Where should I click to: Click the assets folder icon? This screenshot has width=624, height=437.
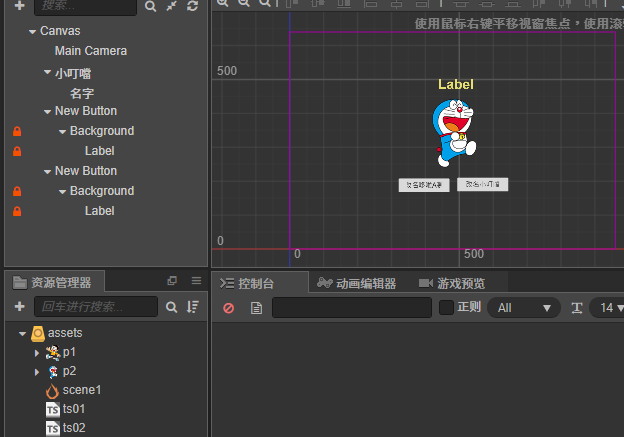point(38,334)
